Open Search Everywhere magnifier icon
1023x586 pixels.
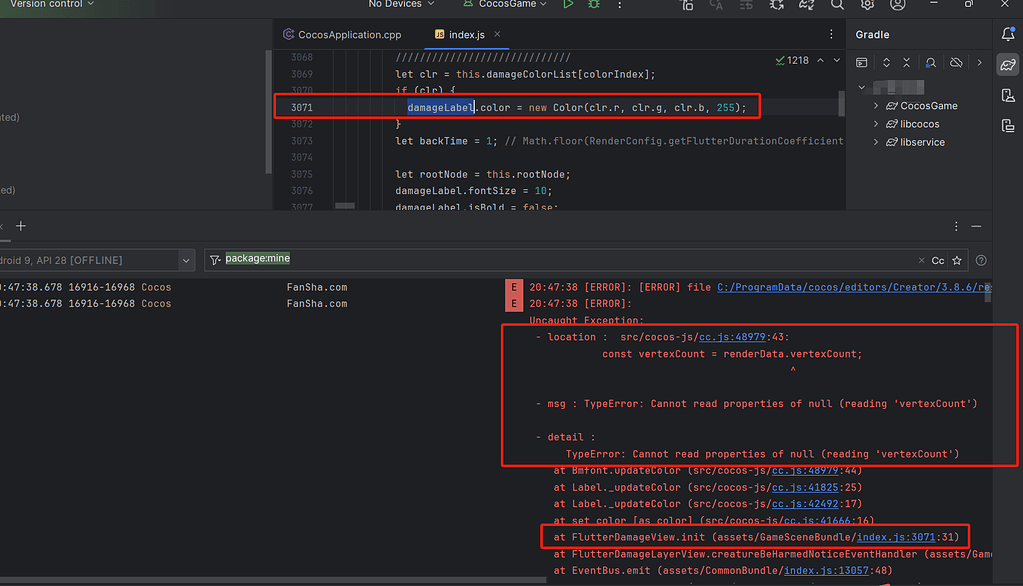[835, 6]
